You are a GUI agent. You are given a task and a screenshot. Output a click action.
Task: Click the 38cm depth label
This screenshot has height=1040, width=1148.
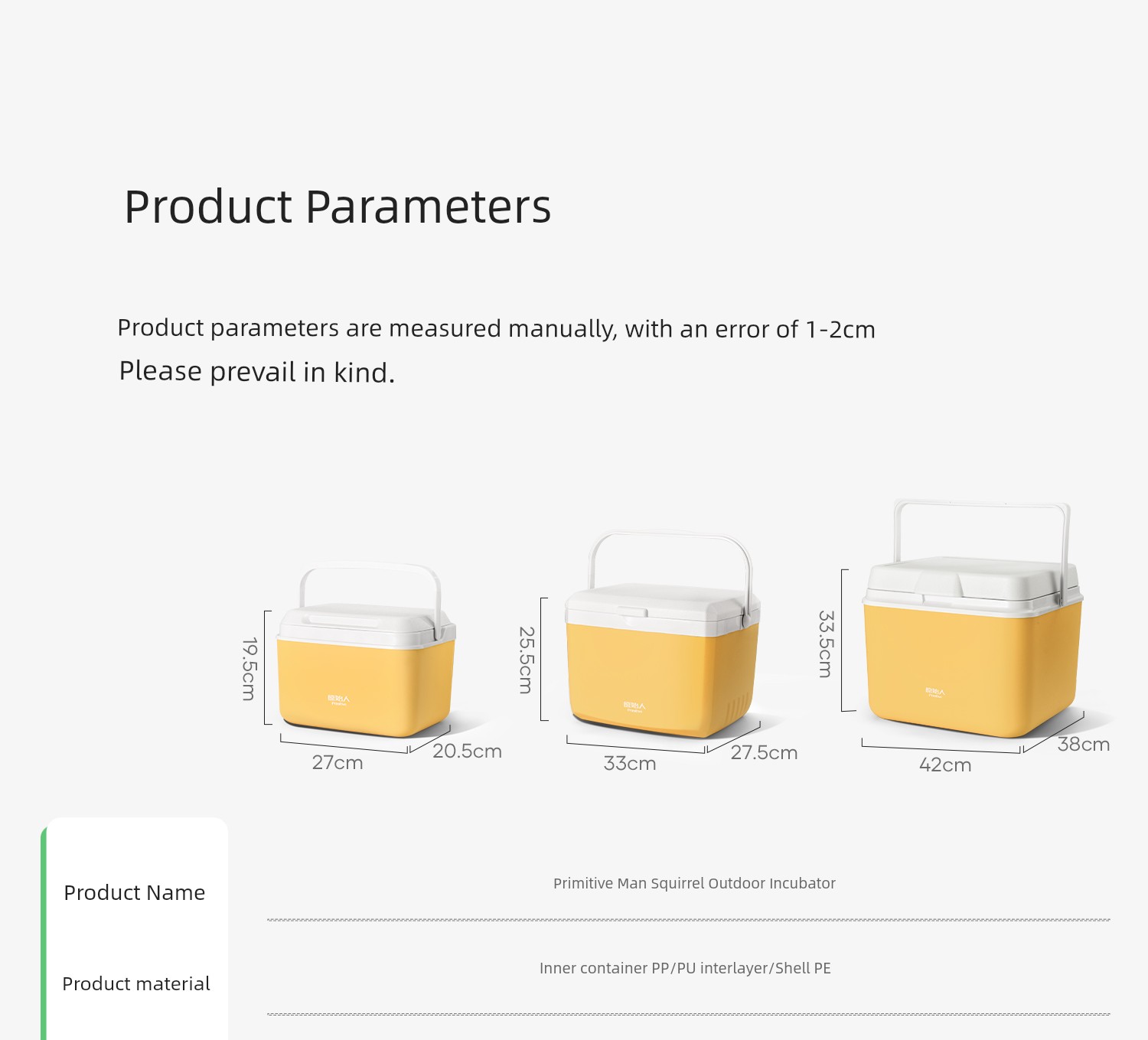(1084, 745)
